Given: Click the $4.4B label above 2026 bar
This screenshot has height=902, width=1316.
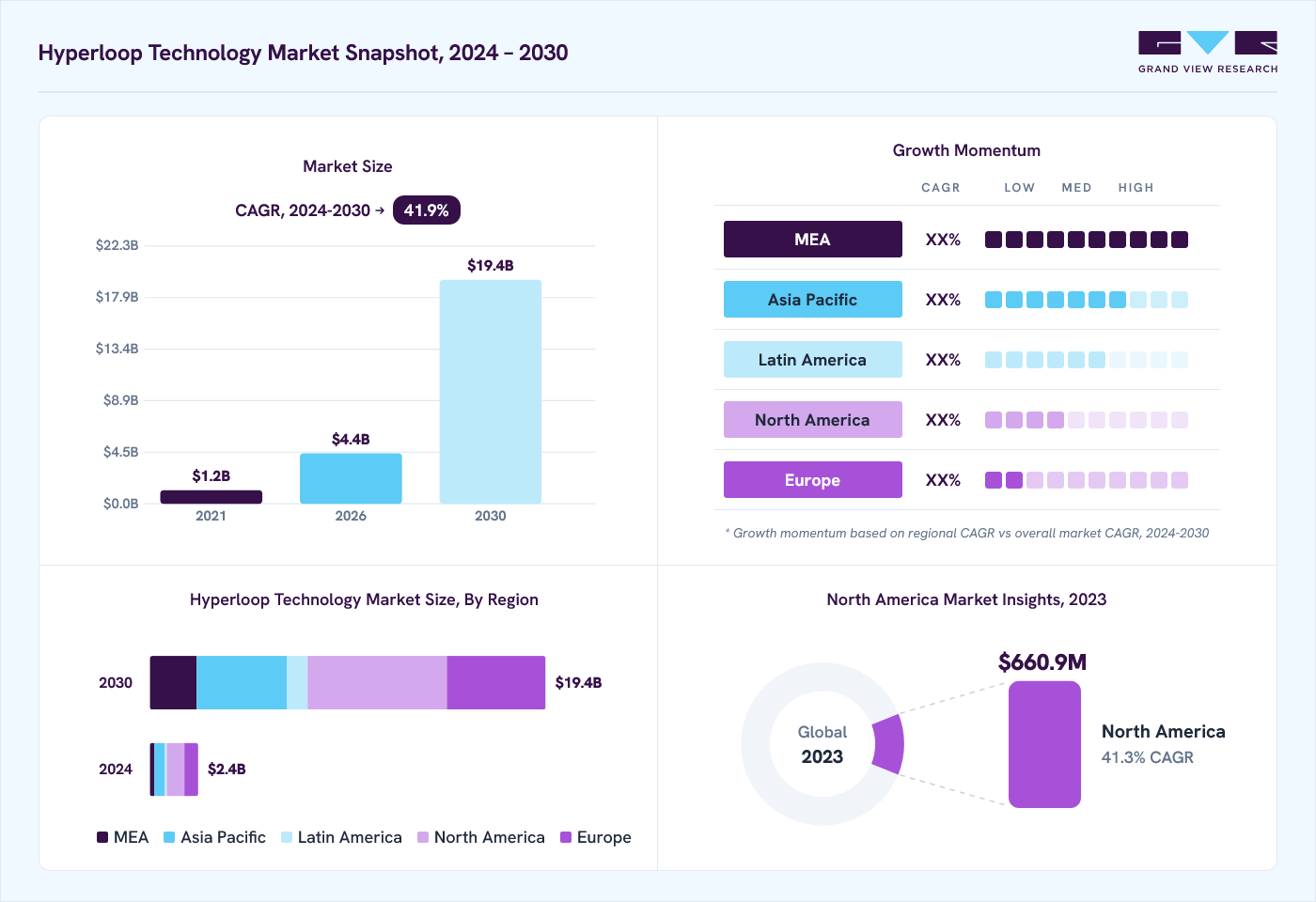Looking at the screenshot, I should [351, 440].
